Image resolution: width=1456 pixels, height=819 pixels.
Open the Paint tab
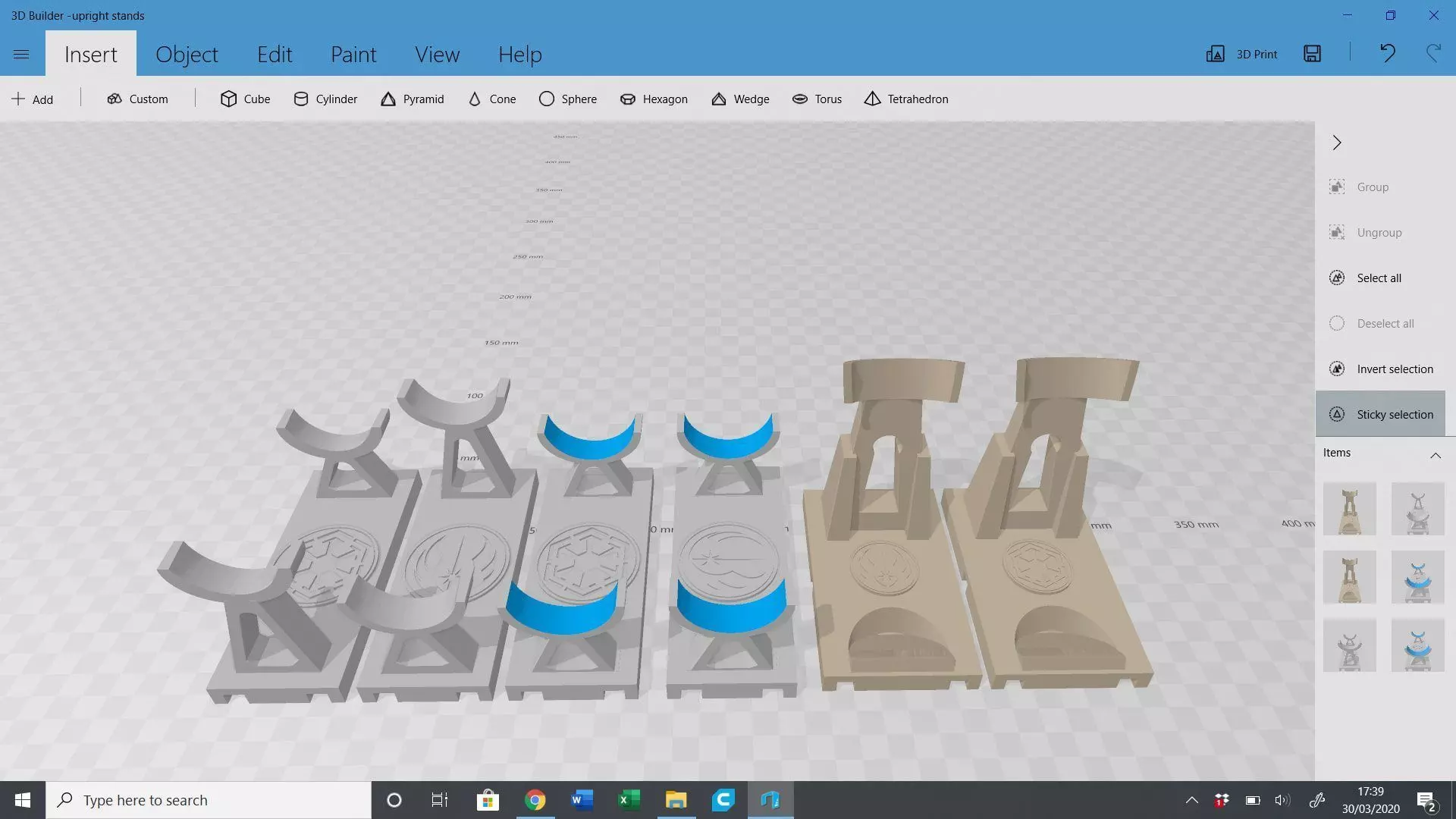point(353,54)
